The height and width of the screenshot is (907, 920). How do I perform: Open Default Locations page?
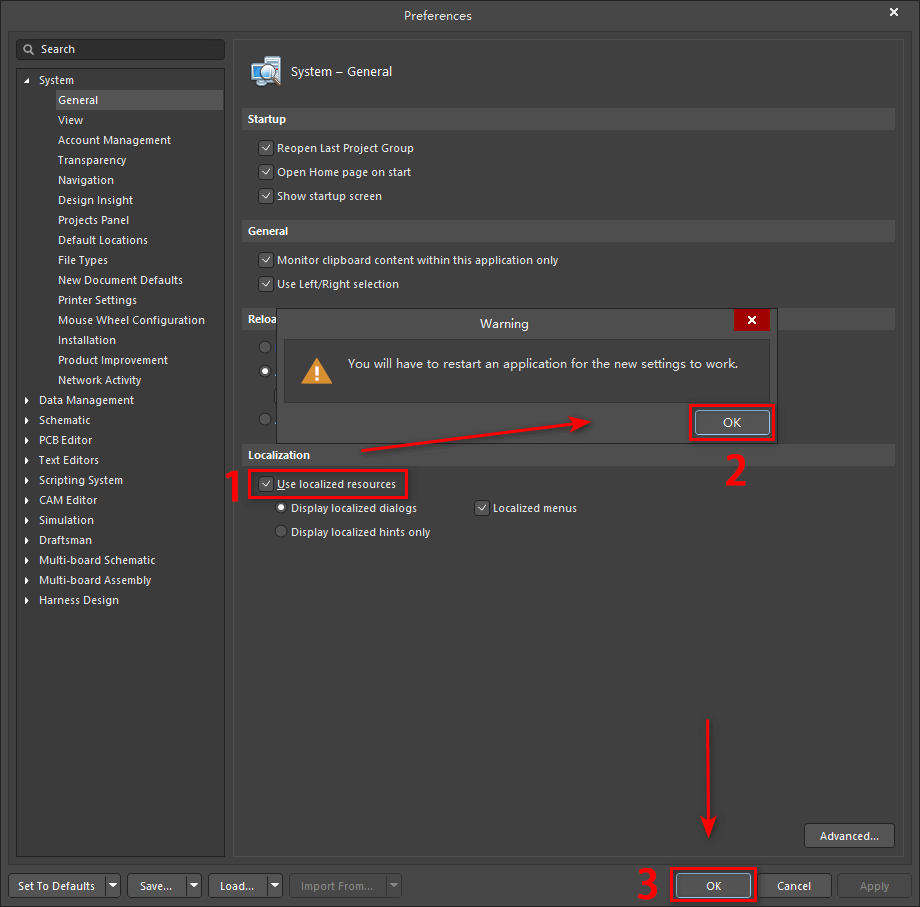click(x=103, y=240)
